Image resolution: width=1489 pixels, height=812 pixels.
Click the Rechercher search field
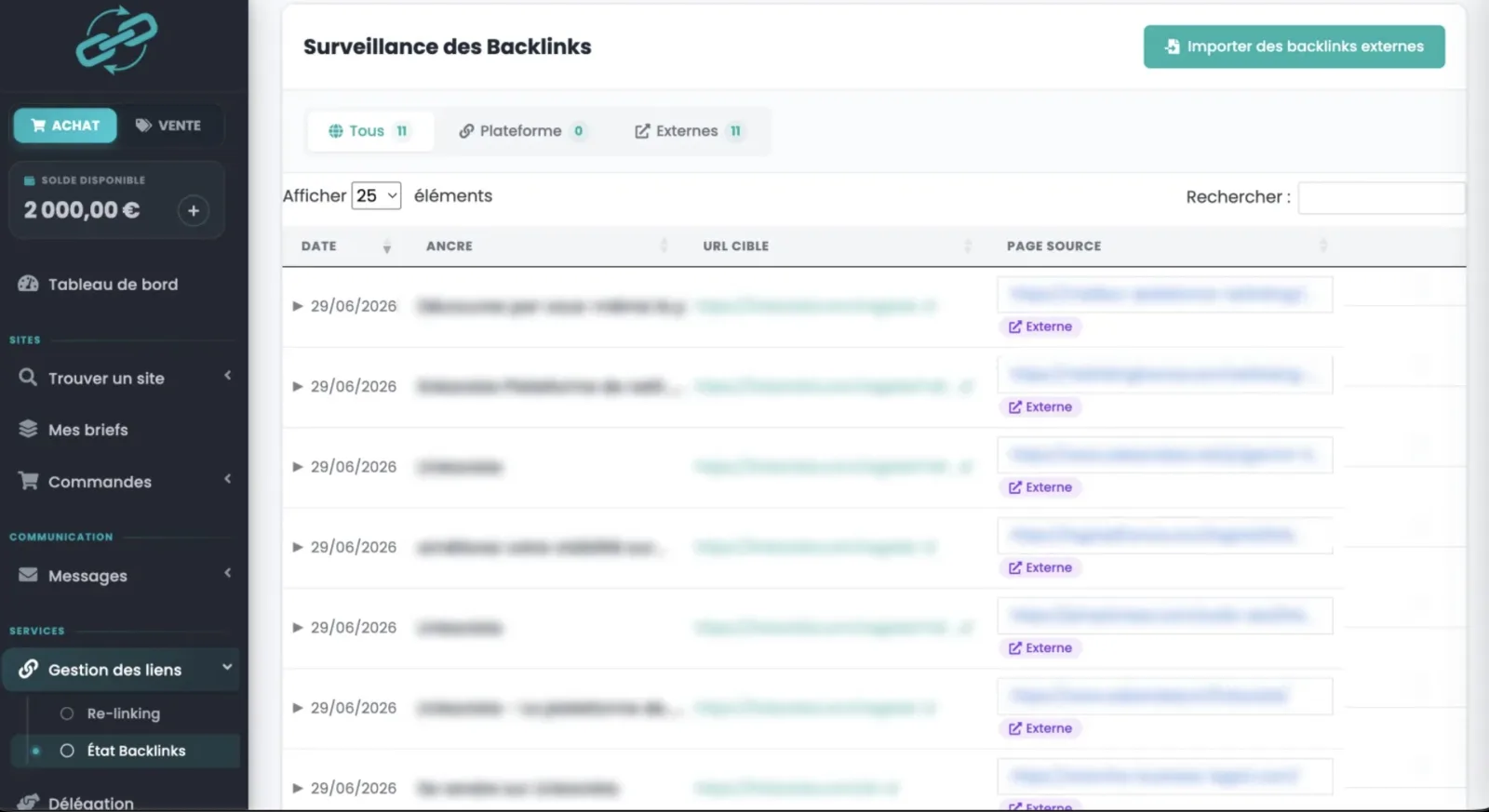tap(1381, 197)
